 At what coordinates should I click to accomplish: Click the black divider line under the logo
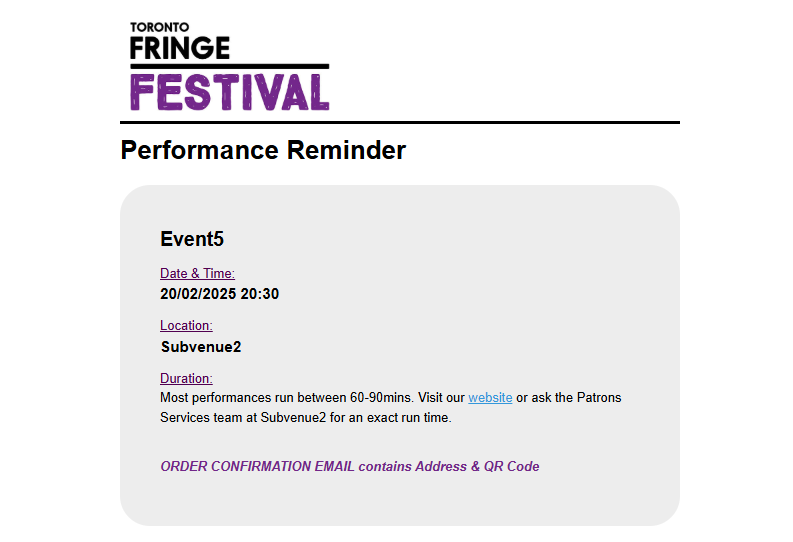click(x=400, y=122)
